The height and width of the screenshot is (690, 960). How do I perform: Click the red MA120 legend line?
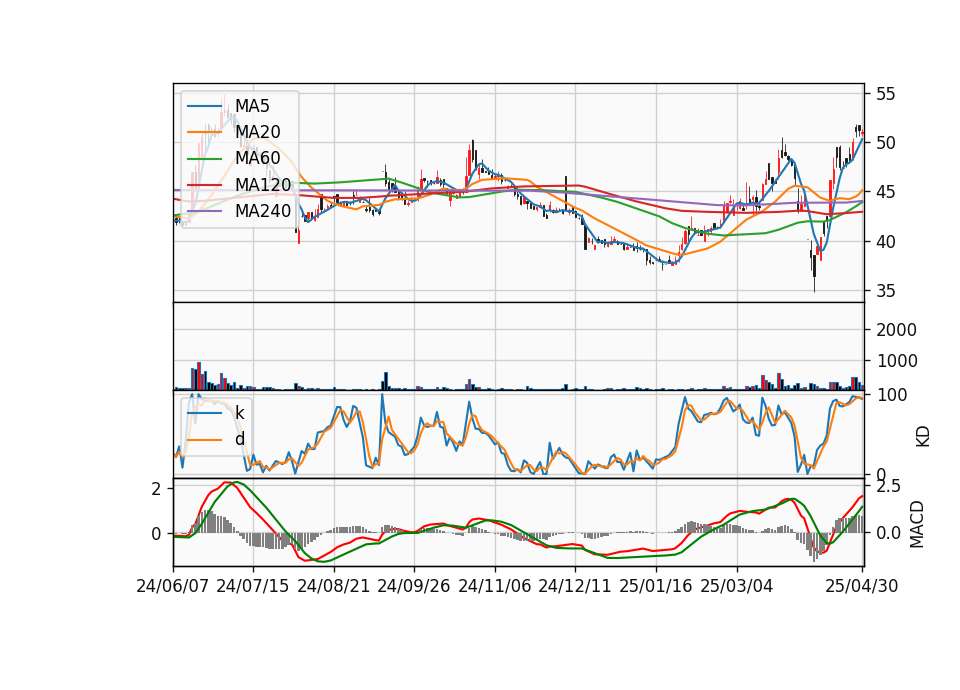pos(204,184)
